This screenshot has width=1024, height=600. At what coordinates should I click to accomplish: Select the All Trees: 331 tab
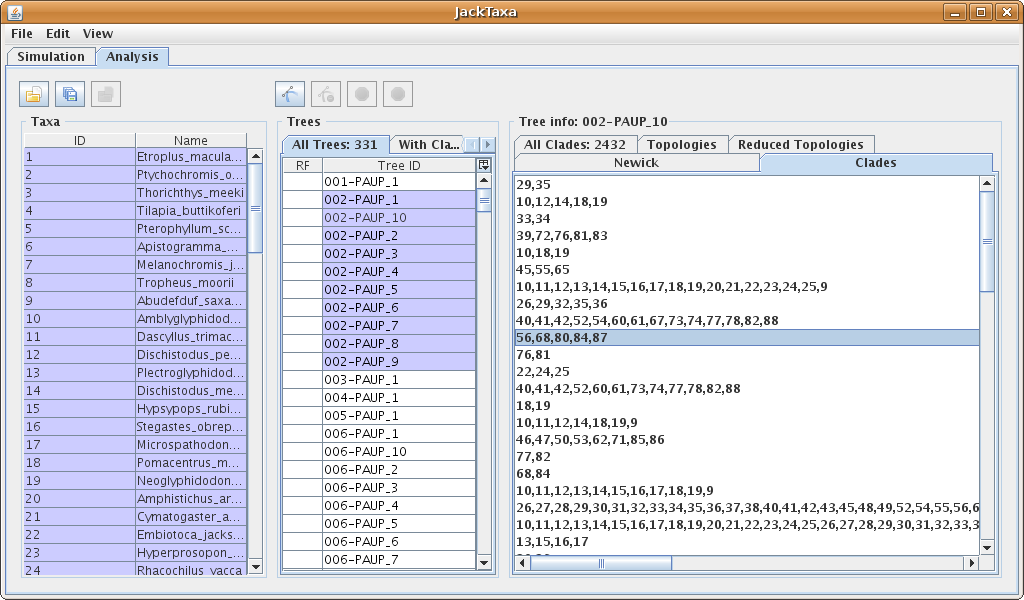click(x=335, y=144)
